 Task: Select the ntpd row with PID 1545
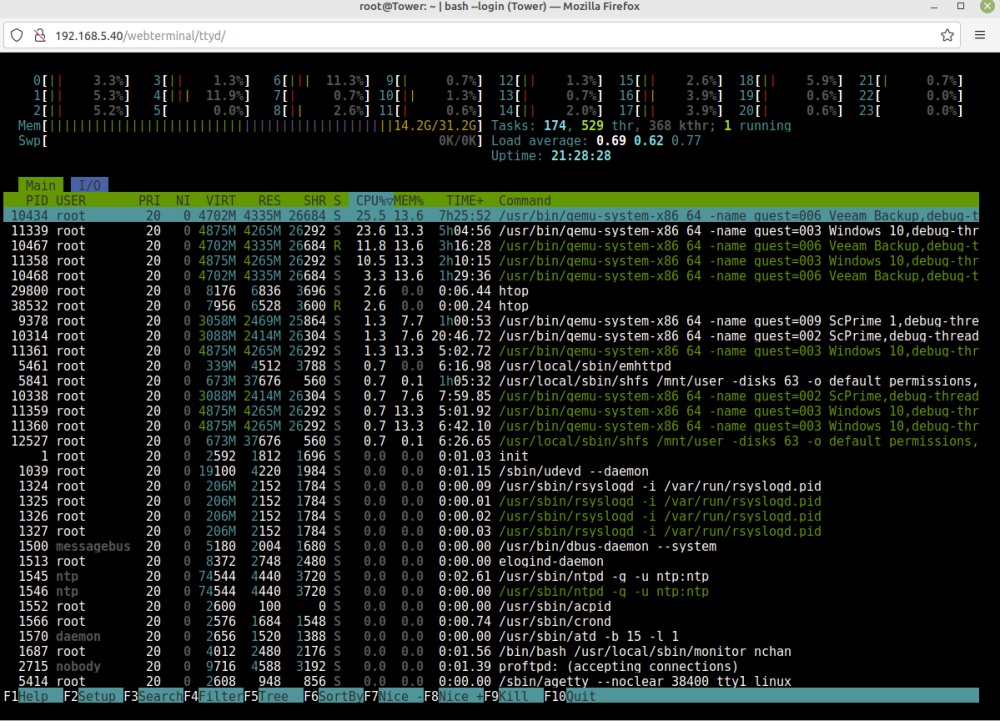[x=491, y=576]
